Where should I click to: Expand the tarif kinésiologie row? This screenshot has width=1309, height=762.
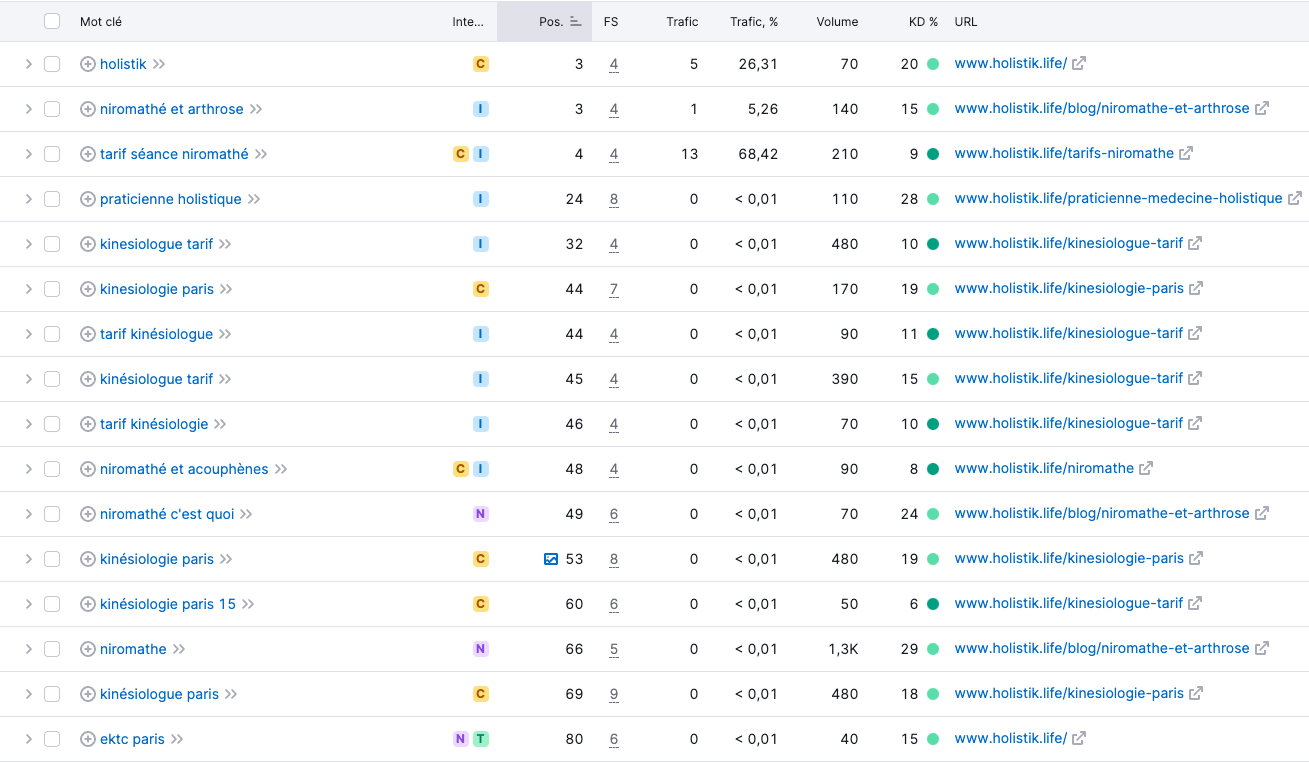click(28, 424)
